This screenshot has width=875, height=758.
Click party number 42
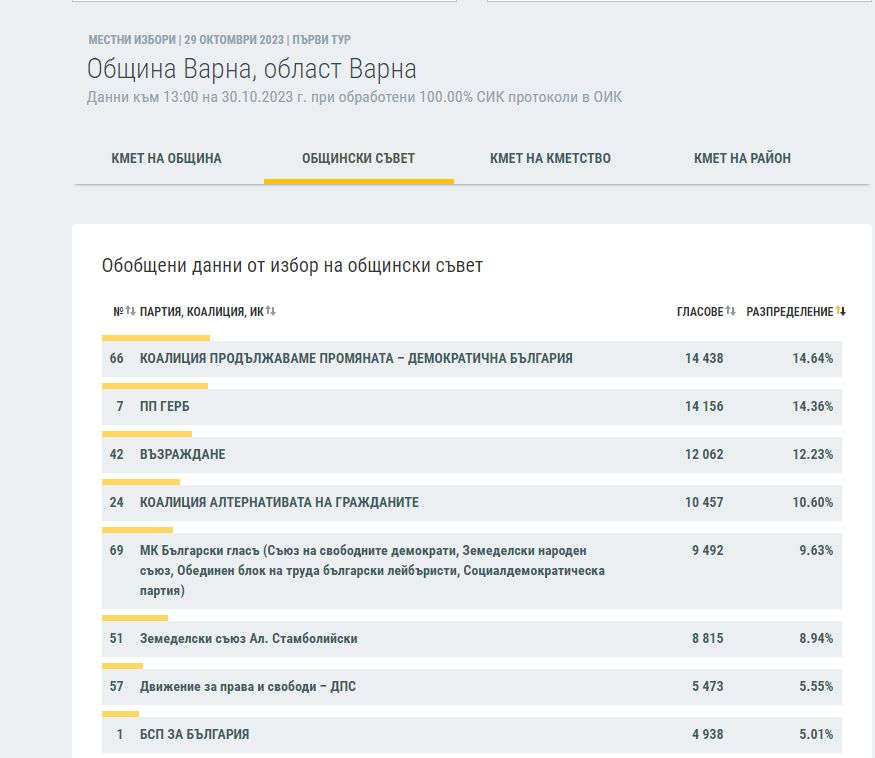[117, 454]
